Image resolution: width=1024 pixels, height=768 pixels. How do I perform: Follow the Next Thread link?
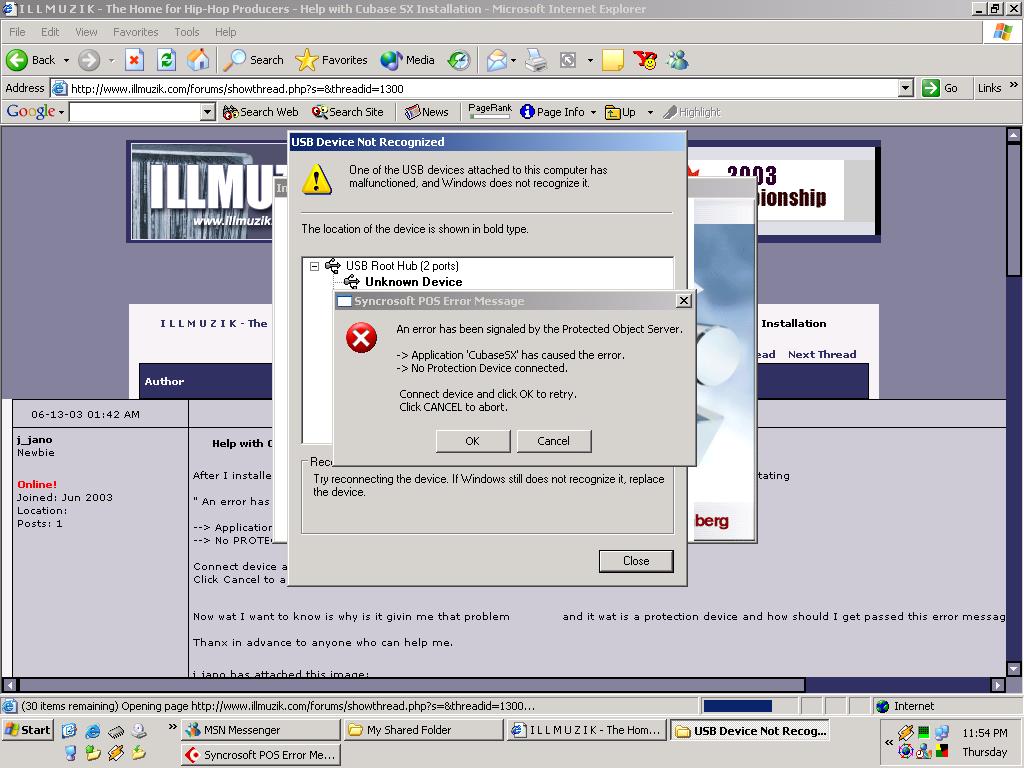point(822,355)
